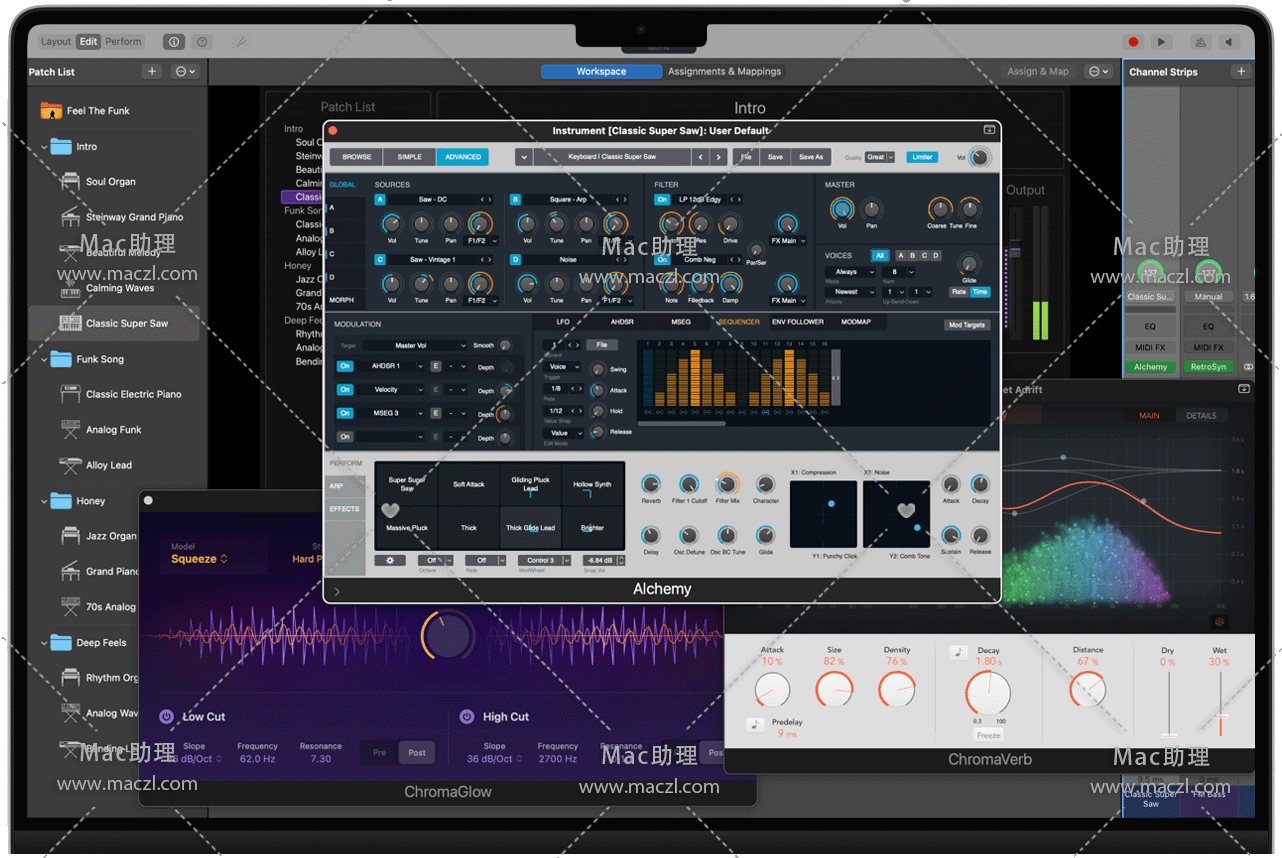Screen dimensions: 1282x858
Task: Toggle source B Square - Arp
Action: tap(516, 200)
